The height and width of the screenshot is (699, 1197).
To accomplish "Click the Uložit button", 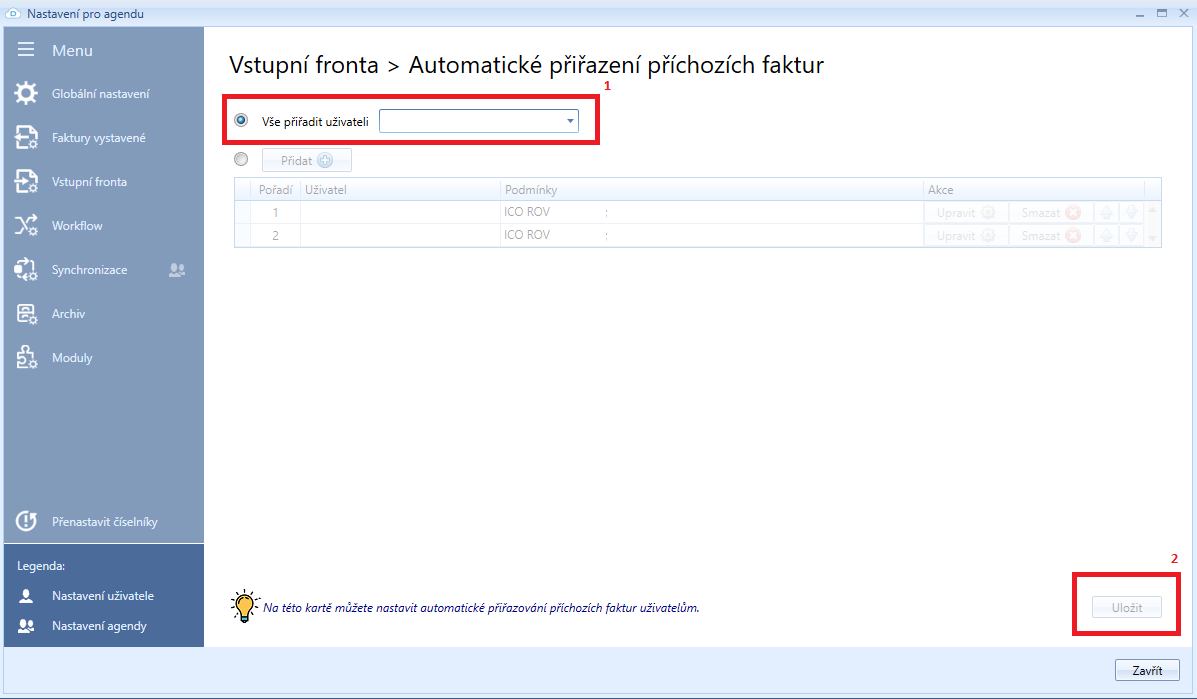I will [1126, 607].
